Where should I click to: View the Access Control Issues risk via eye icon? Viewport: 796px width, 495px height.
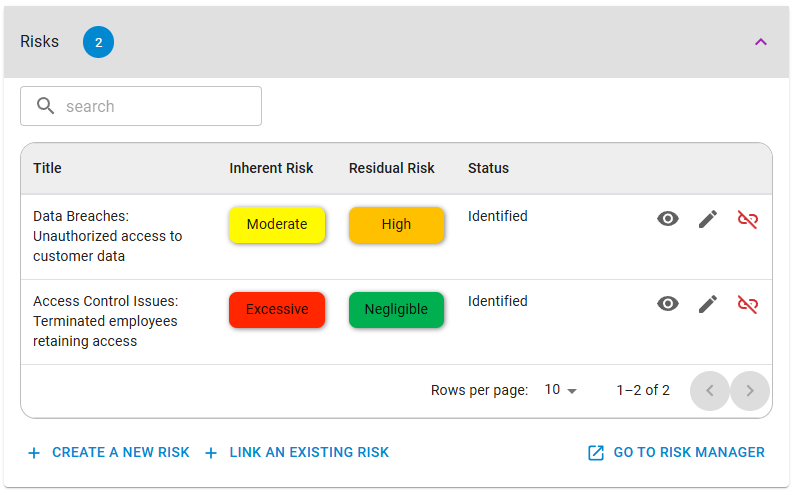[668, 304]
